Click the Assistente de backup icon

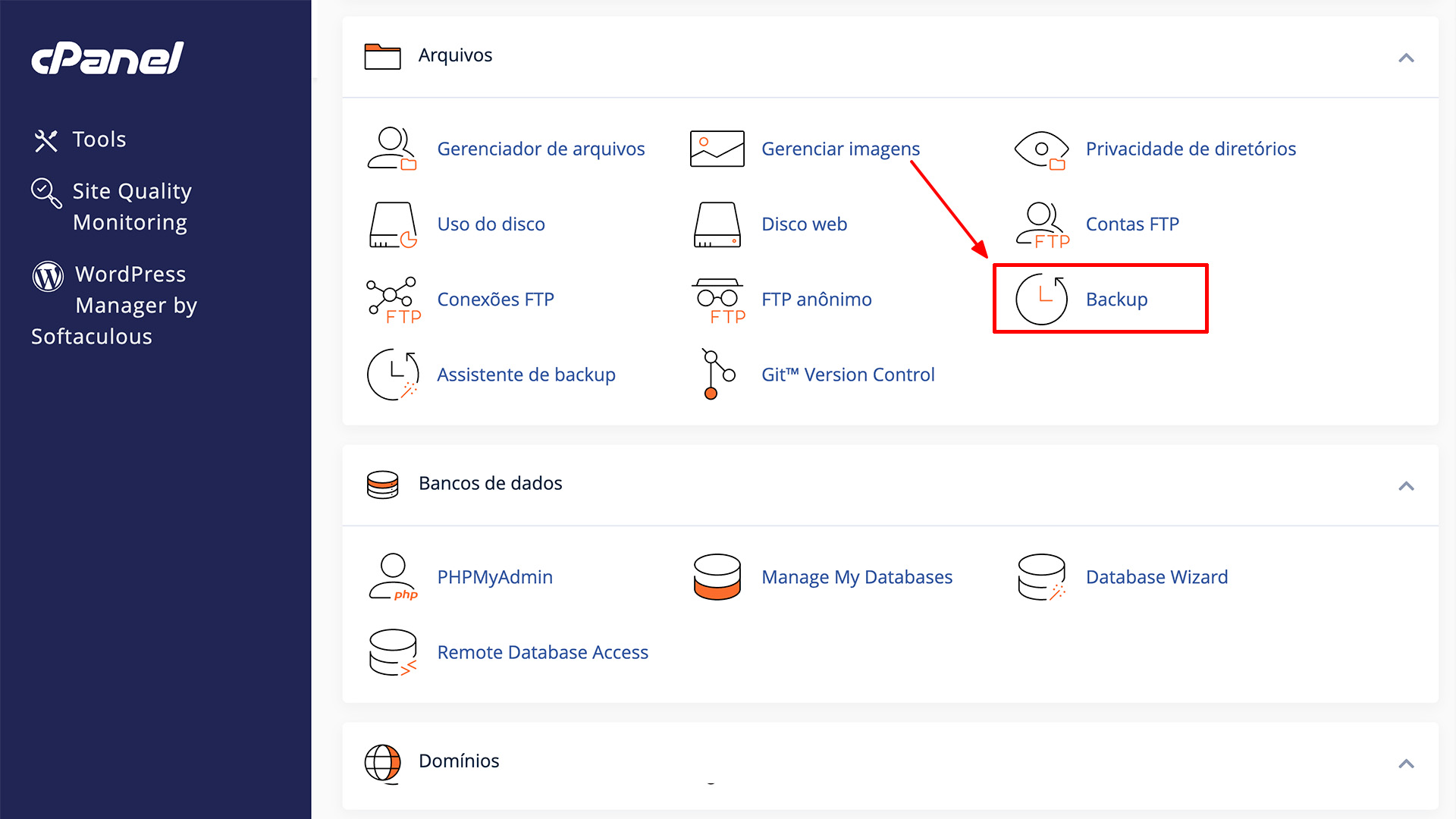tap(393, 375)
